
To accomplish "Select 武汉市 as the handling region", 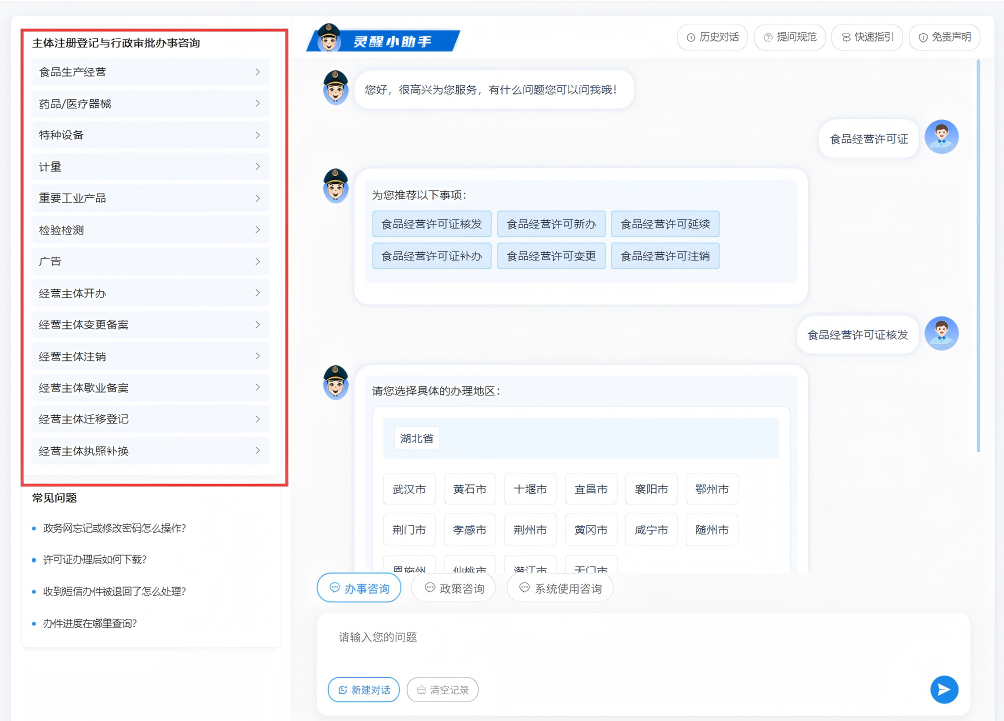I will click(409, 489).
